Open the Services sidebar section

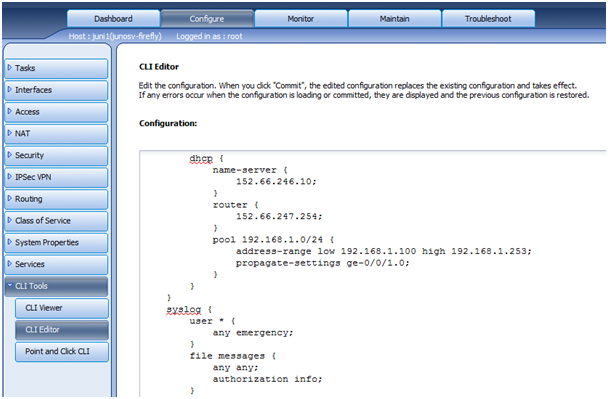(56, 264)
